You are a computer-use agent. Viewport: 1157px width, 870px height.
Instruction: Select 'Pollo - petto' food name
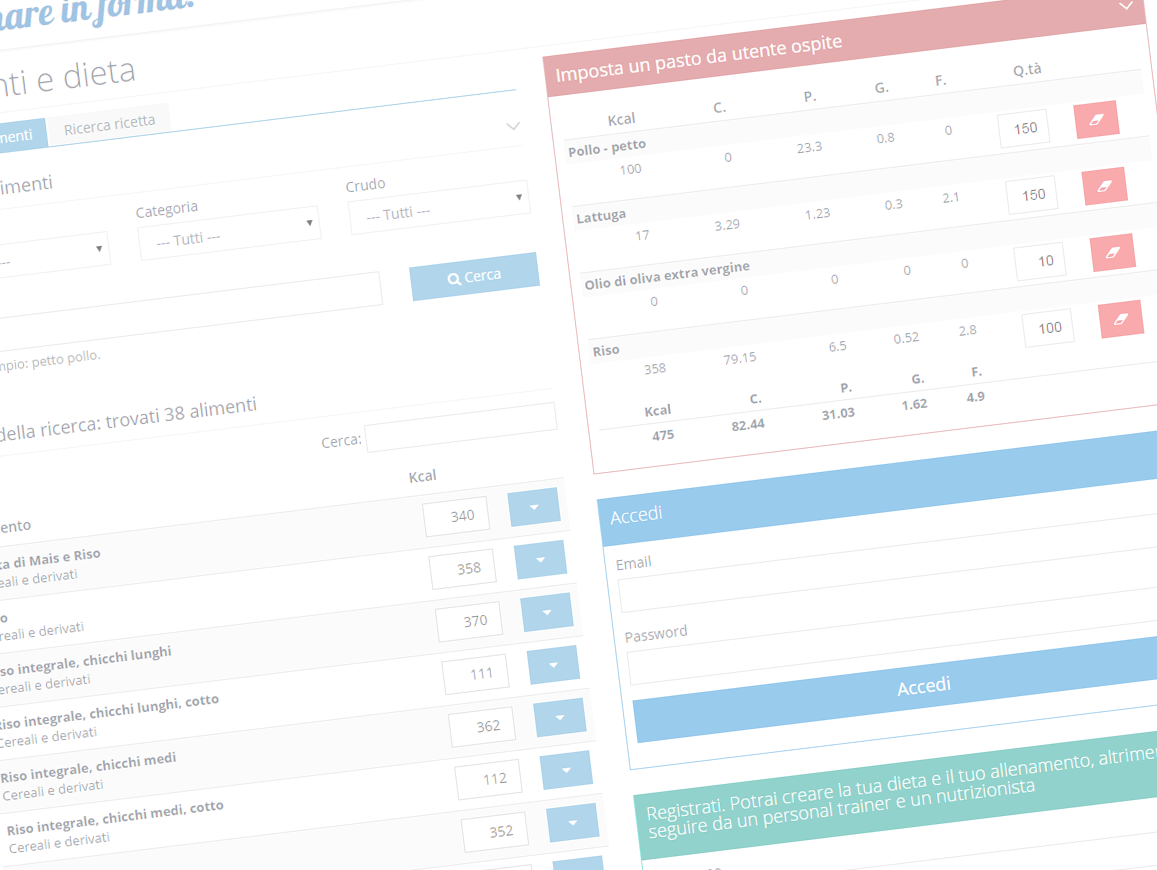pyautogui.click(x=607, y=148)
